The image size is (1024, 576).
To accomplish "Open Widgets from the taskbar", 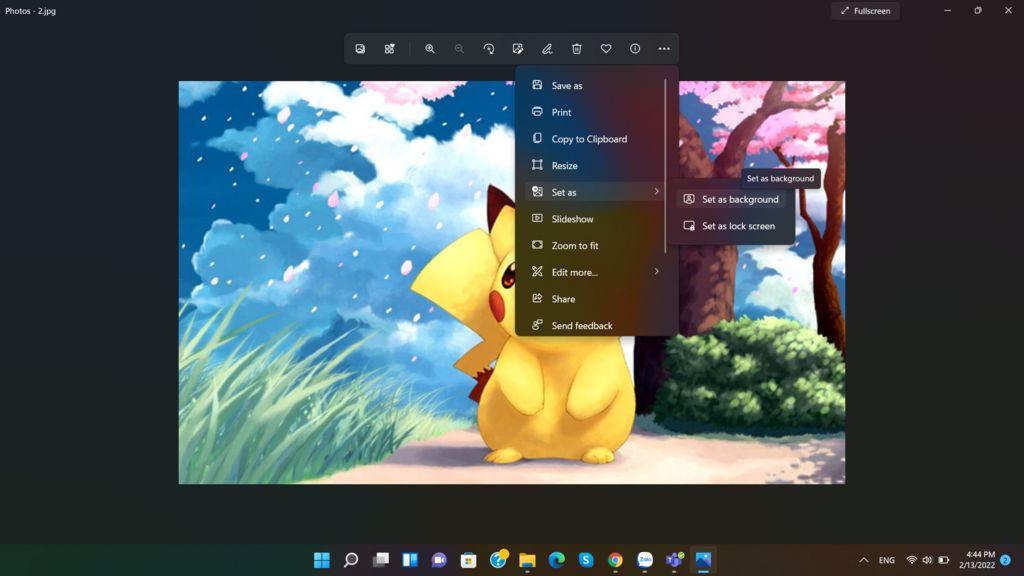I will [410, 560].
